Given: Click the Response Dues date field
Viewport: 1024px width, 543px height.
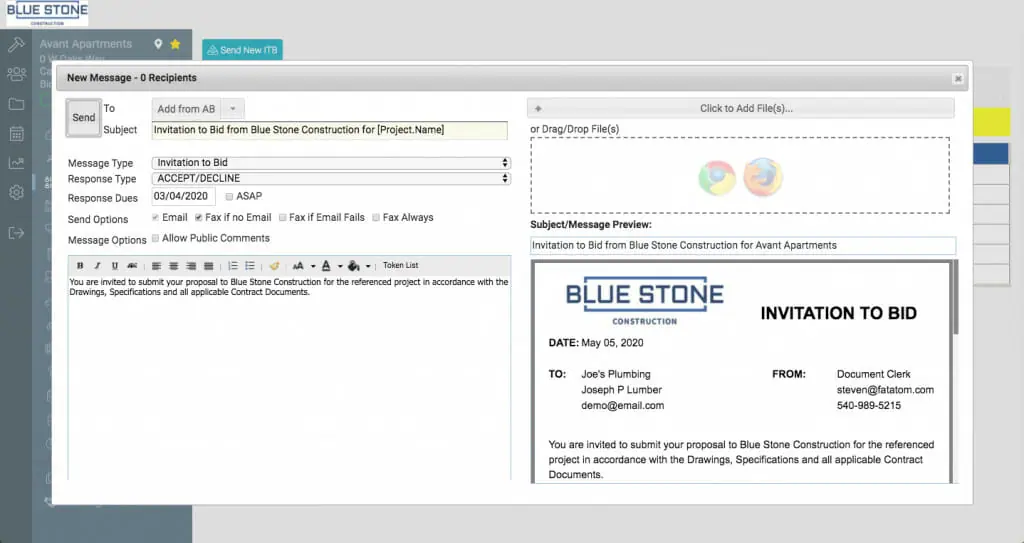Looking at the screenshot, I should coord(184,196).
